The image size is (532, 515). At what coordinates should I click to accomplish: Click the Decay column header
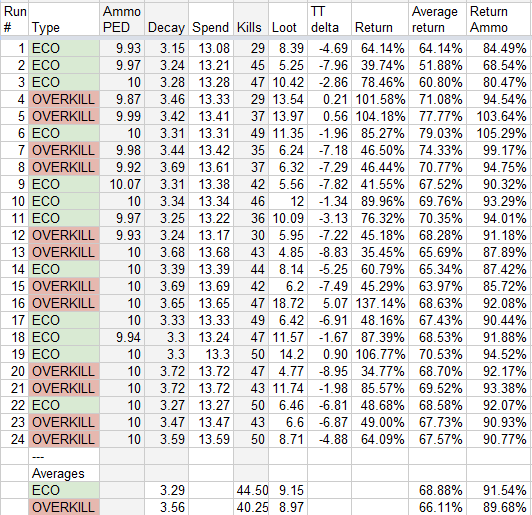(166, 19)
